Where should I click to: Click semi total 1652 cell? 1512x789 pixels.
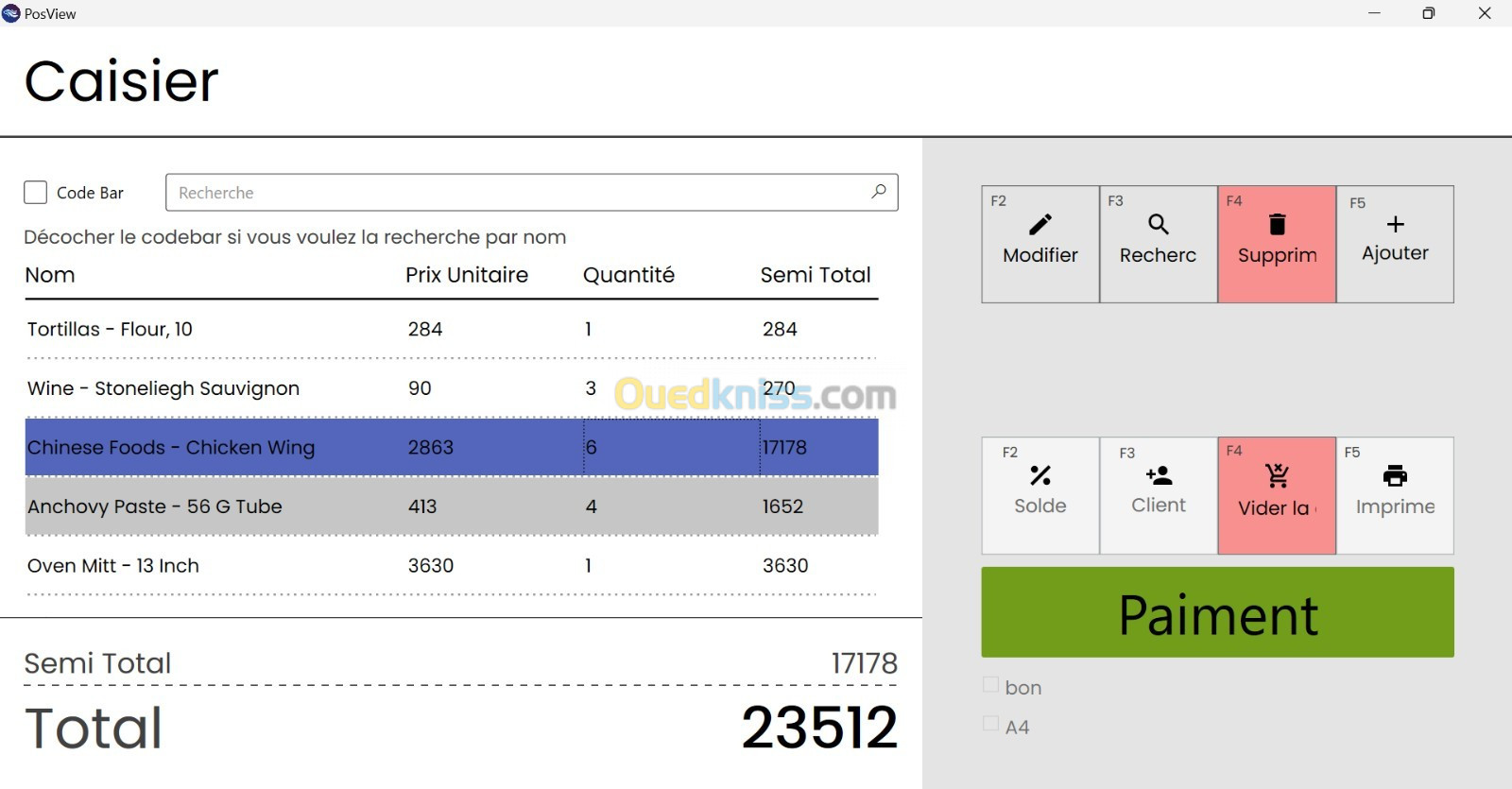[782, 506]
